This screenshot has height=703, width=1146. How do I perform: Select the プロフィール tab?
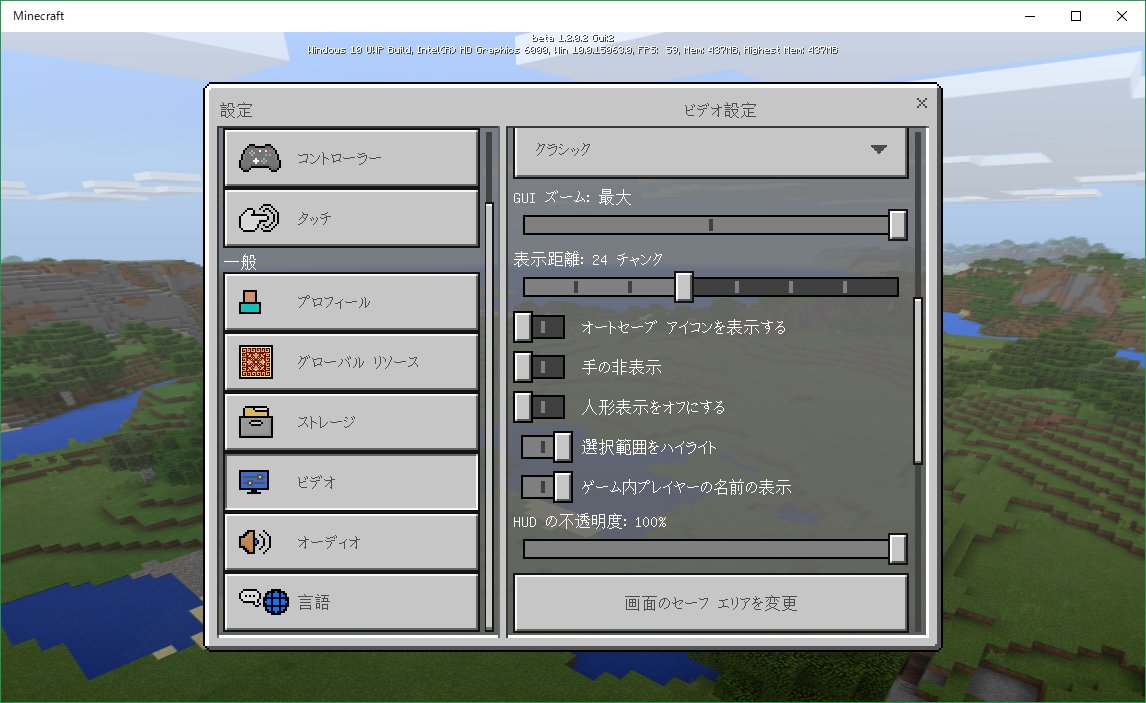click(352, 302)
